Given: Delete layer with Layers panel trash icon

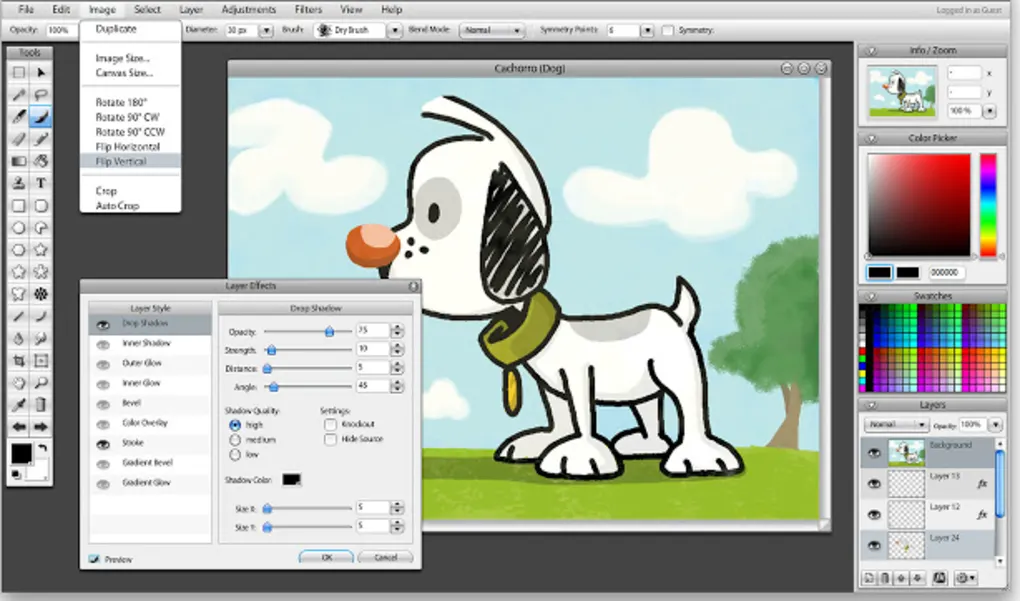Looking at the screenshot, I should [x=885, y=578].
